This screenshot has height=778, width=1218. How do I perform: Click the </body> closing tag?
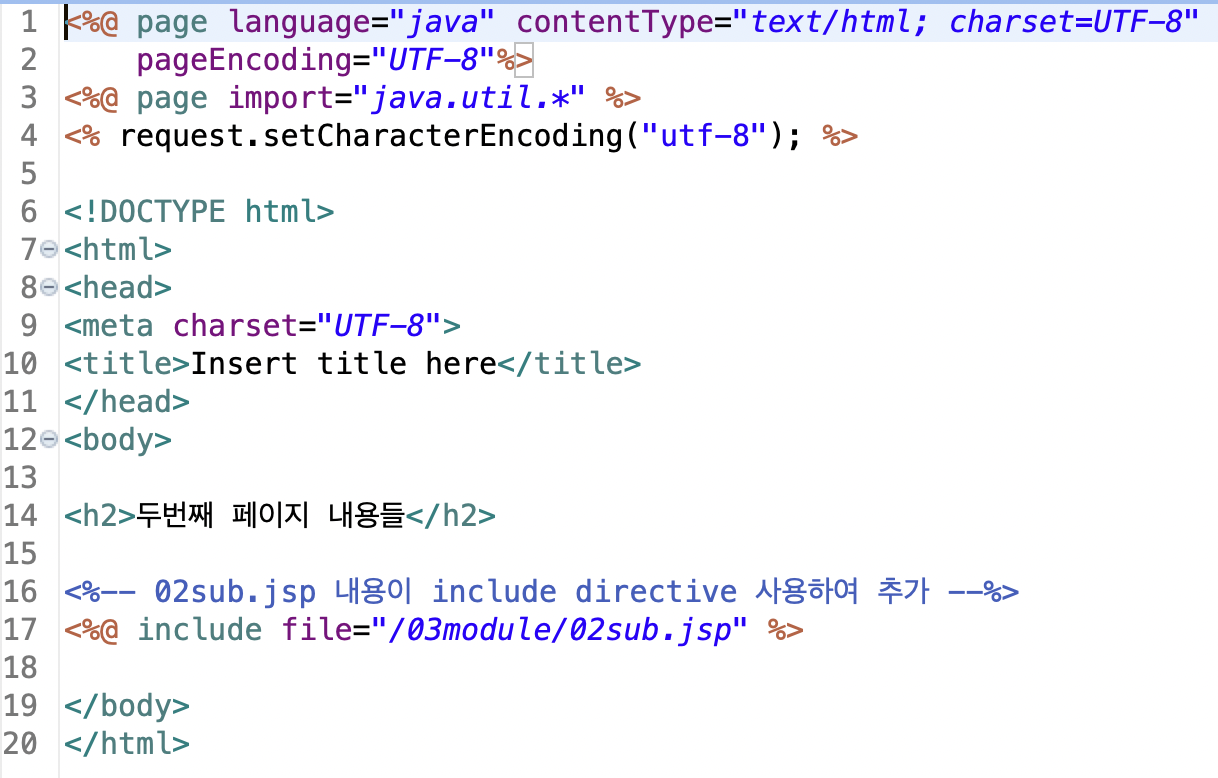128,706
